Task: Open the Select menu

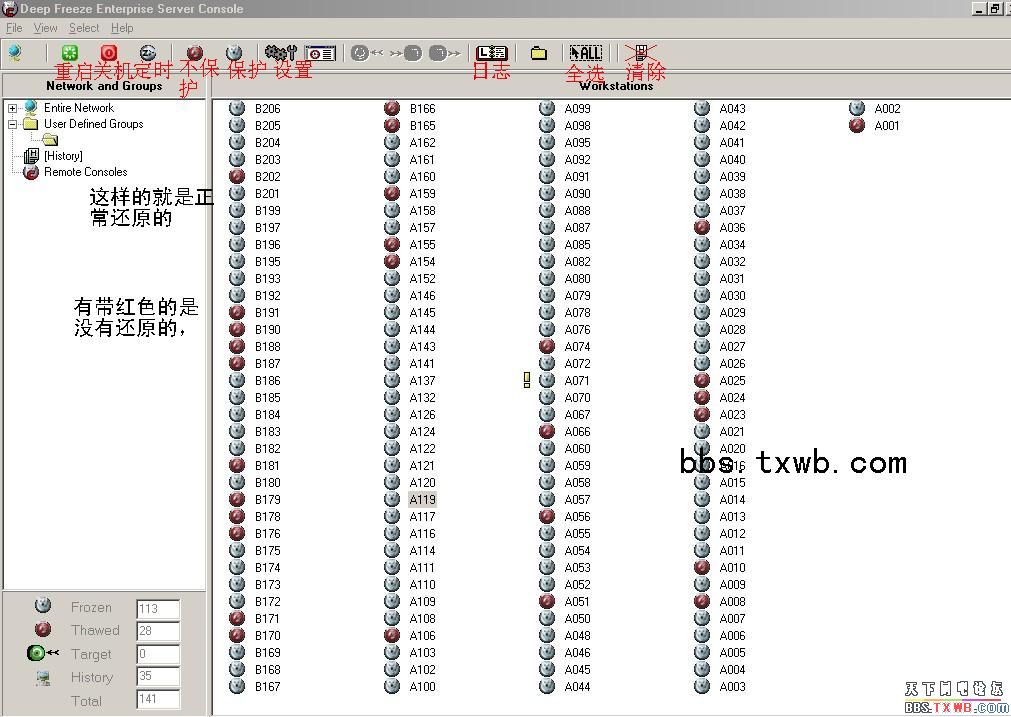Action: pos(83,28)
